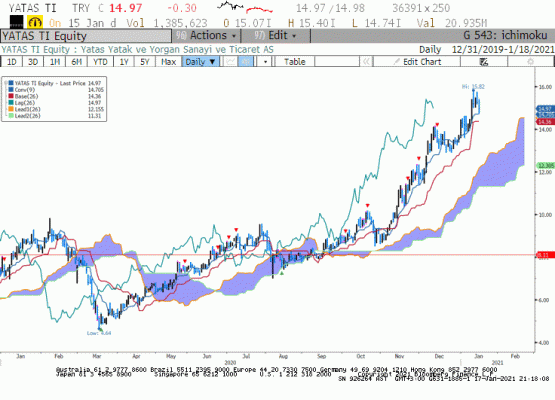The image size is (555, 400).
Task: Select the Max time range button
Action: tap(168, 62)
